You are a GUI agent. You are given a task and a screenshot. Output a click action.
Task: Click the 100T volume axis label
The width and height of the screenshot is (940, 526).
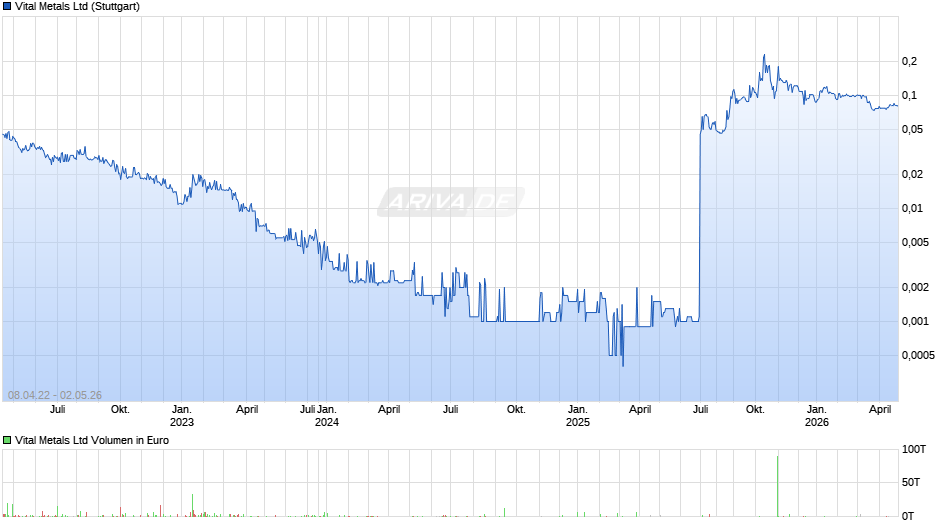[x=914, y=449]
